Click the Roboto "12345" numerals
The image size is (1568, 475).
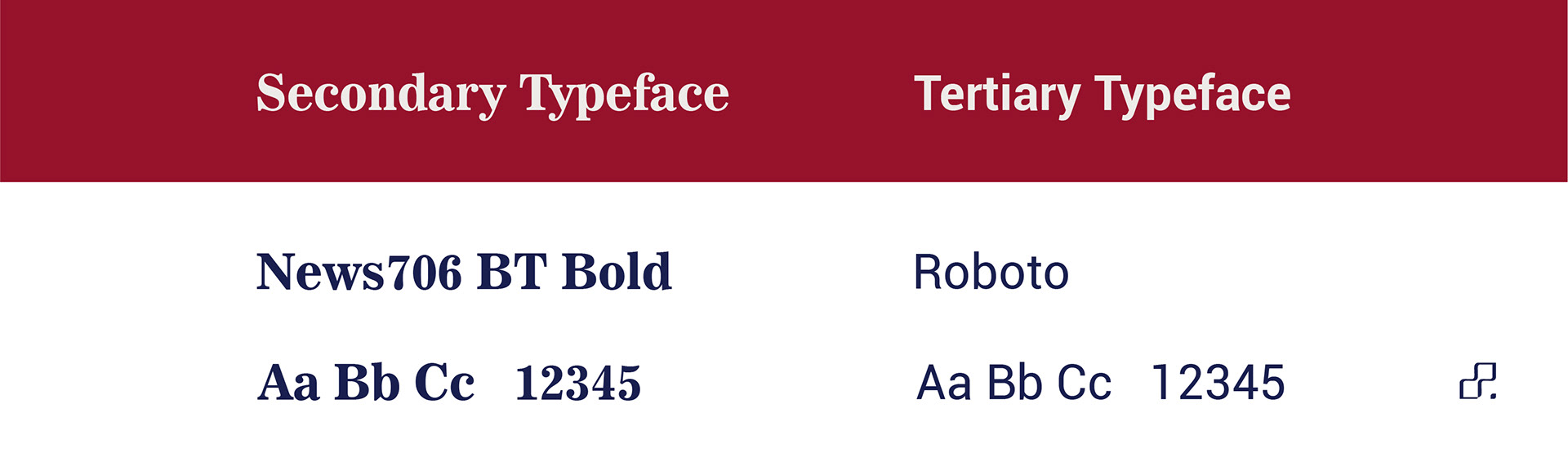1218,383
